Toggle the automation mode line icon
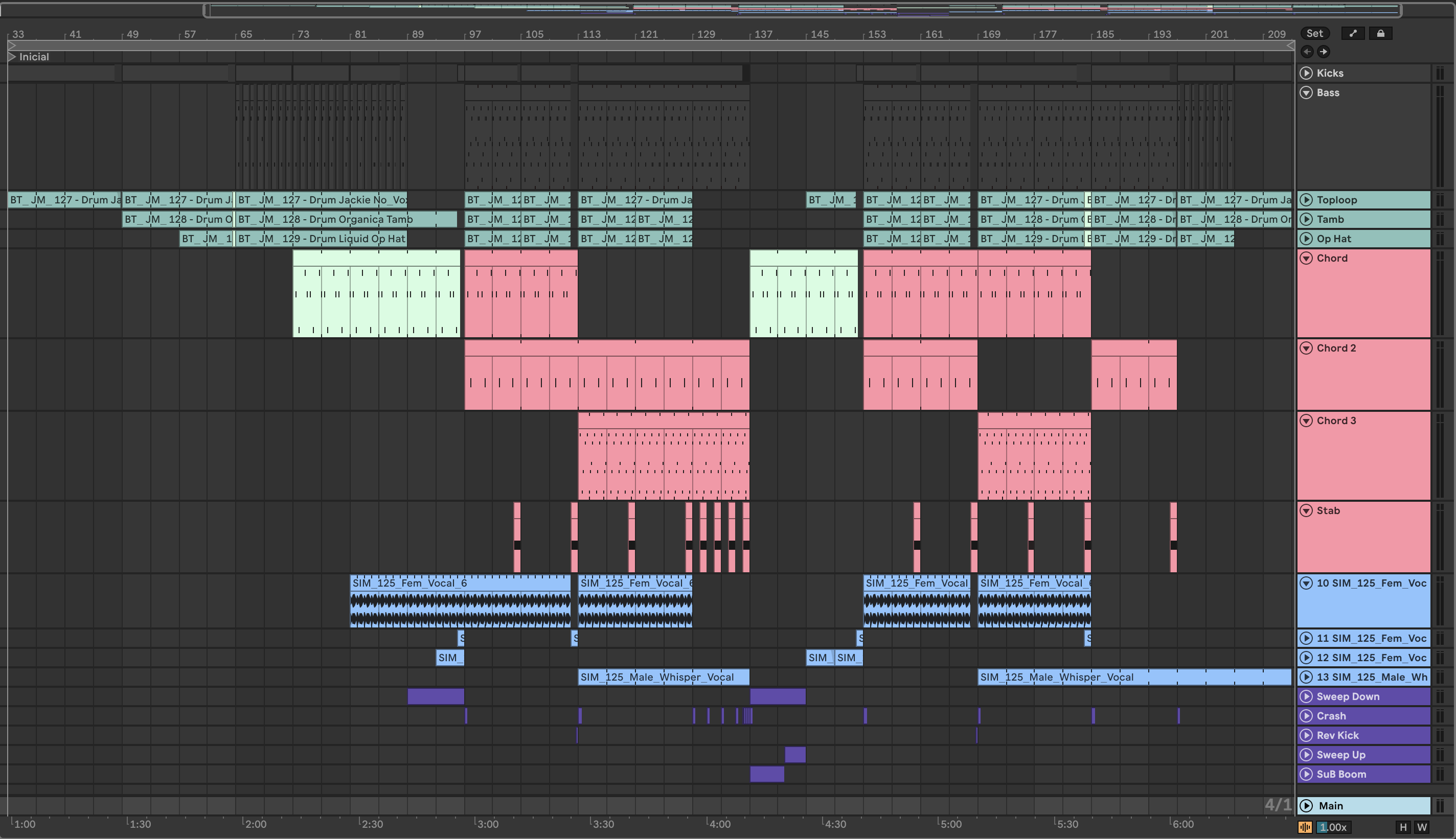Viewport: 1456px width, 839px height. point(1353,33)
